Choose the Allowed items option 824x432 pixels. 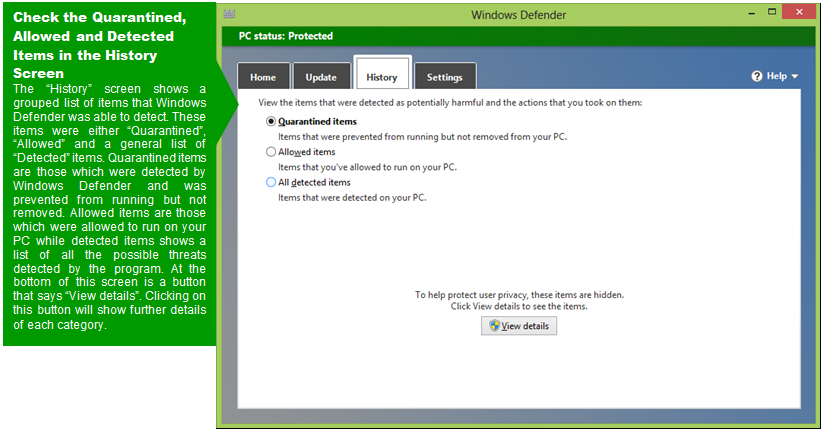pyautogui.click(x=271, y=152)
